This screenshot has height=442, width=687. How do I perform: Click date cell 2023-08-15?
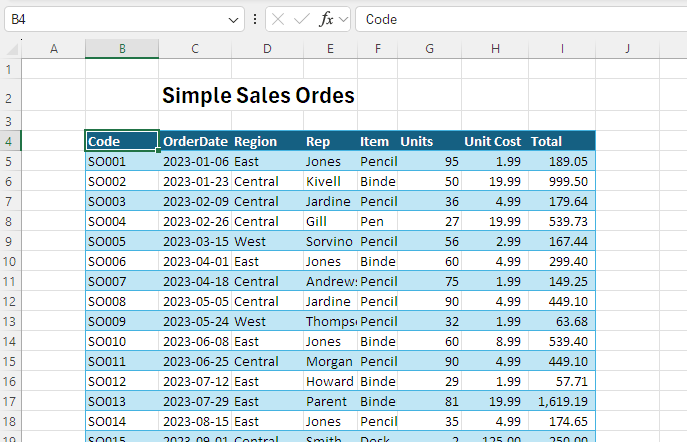click(x=195, y=421)
